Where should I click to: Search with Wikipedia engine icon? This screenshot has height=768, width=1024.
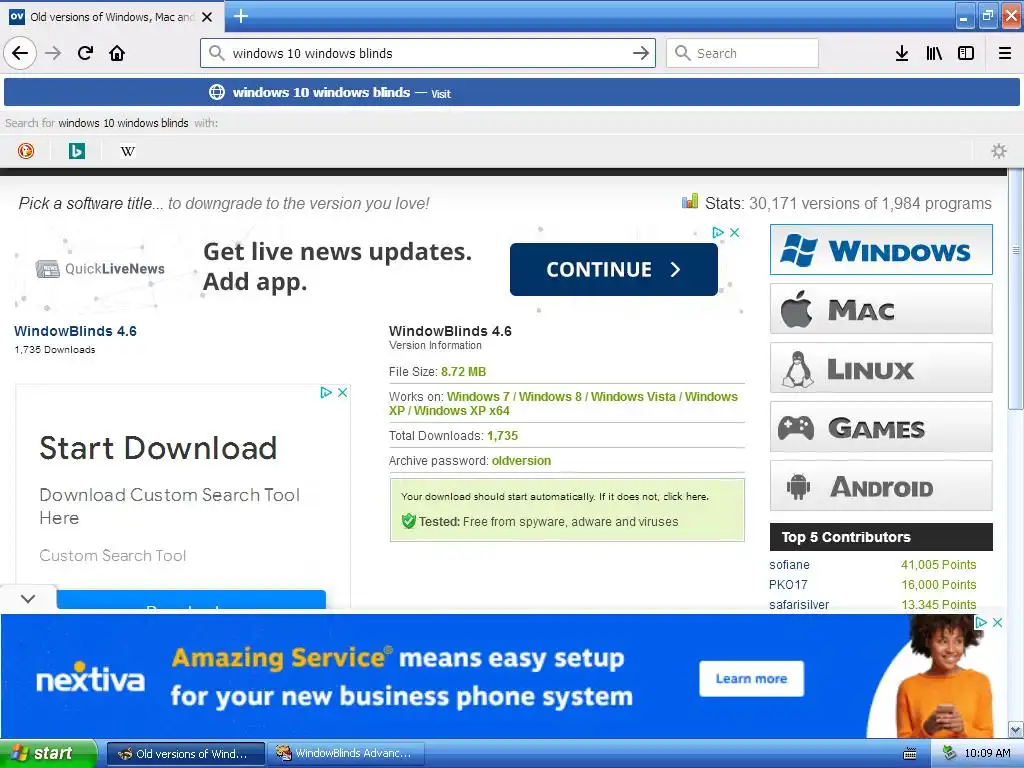click(128, 151)
